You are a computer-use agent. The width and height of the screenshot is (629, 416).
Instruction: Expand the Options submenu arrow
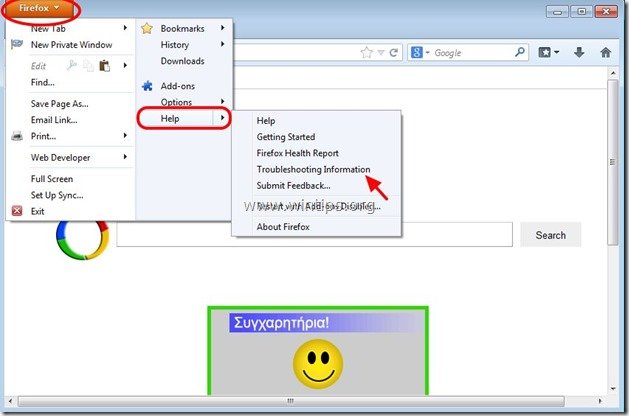[222, 101]
